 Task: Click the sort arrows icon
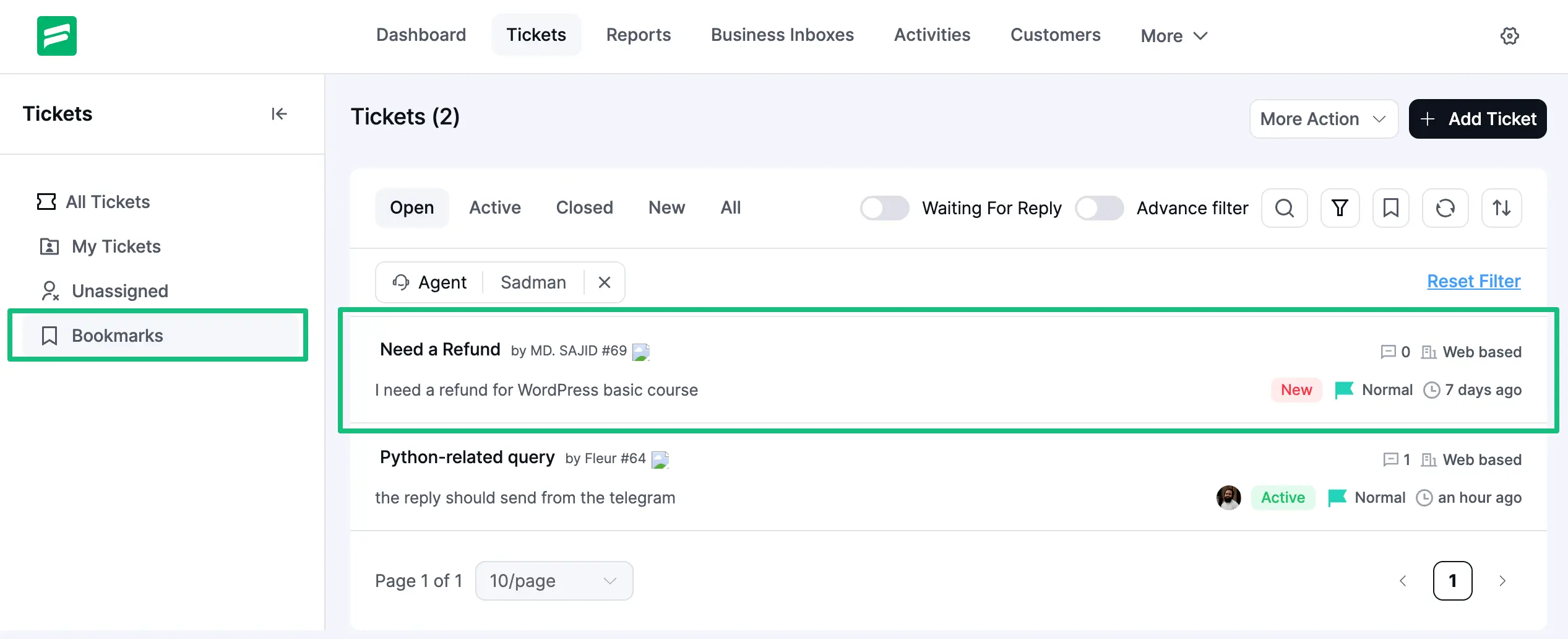point(1502,208)
